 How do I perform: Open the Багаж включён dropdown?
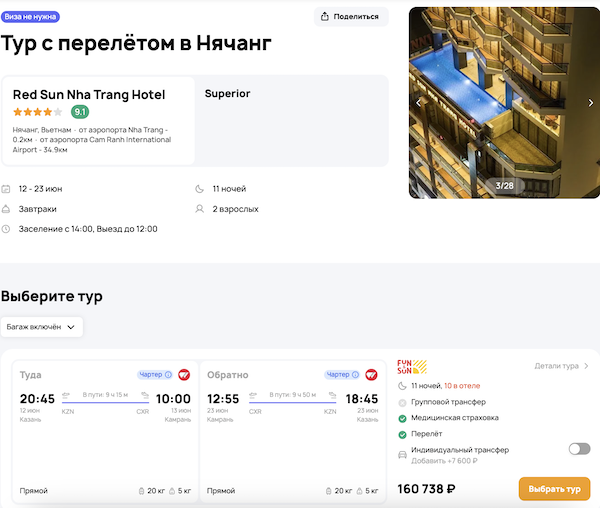click(42, 327)
